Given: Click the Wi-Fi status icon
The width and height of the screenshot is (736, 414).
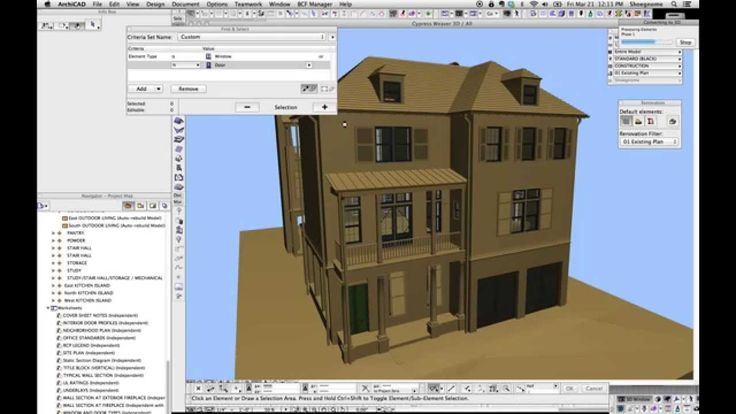Looking at the screenshot, I should pyautogui.click(x=533, y=4).
